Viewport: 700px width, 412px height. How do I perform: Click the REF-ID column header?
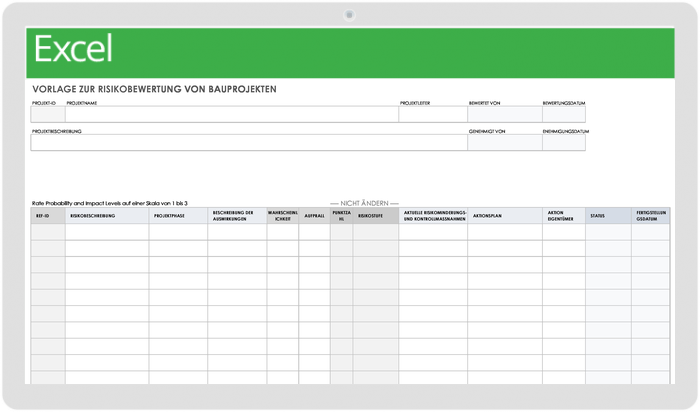point(48,216)
